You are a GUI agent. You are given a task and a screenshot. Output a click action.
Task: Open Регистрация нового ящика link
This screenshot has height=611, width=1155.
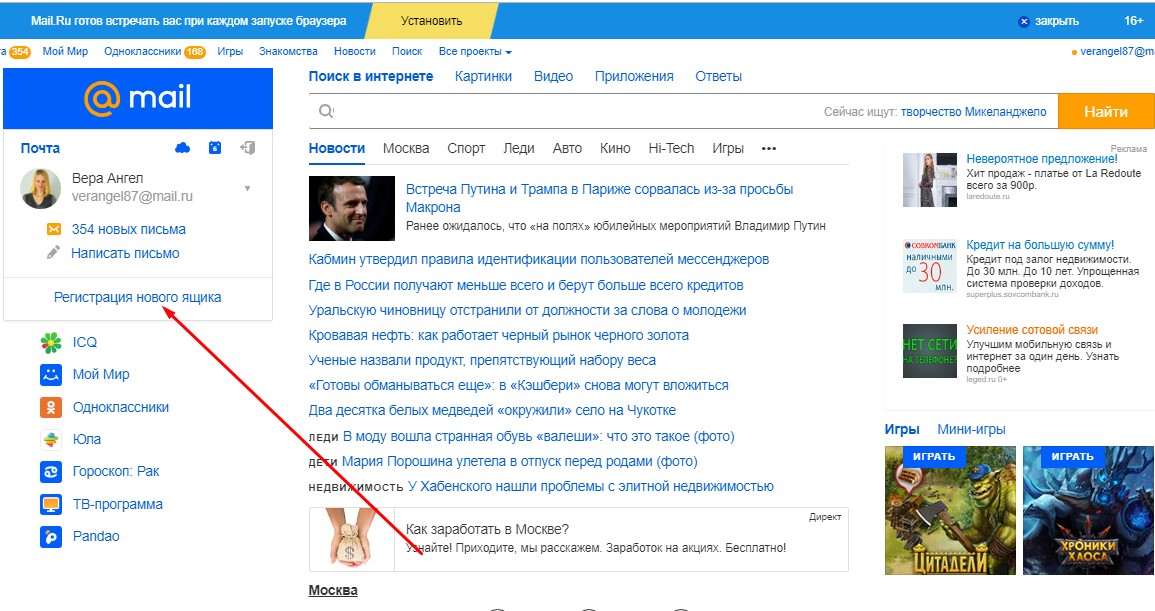pyautogui.click(x=138, y=297)
